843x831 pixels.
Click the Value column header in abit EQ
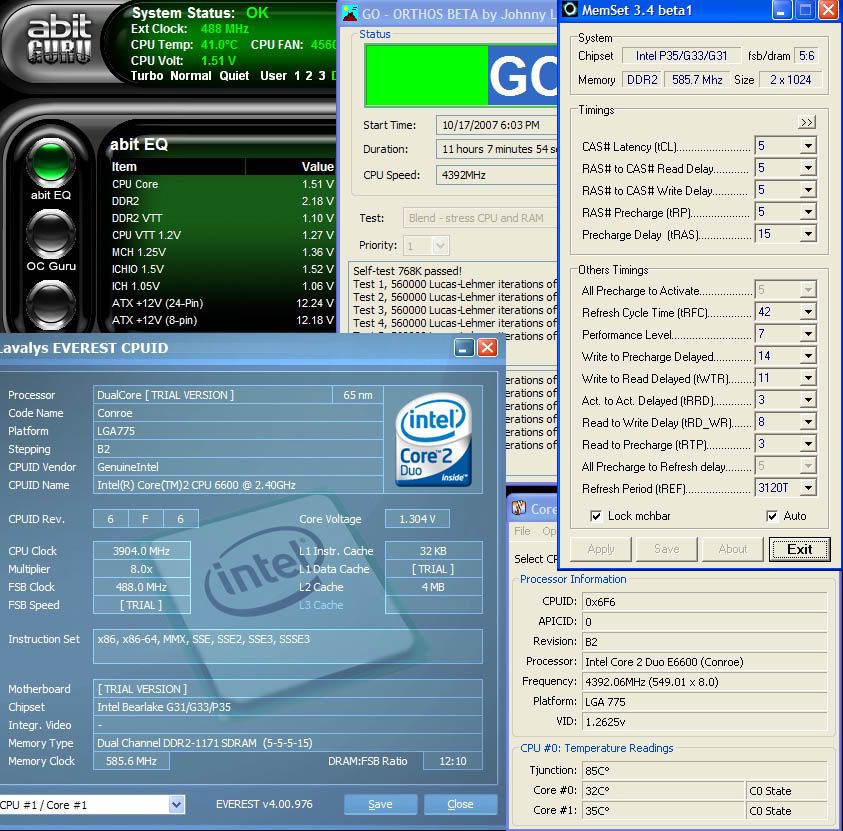pyautogui.click(x=291, y=167)
